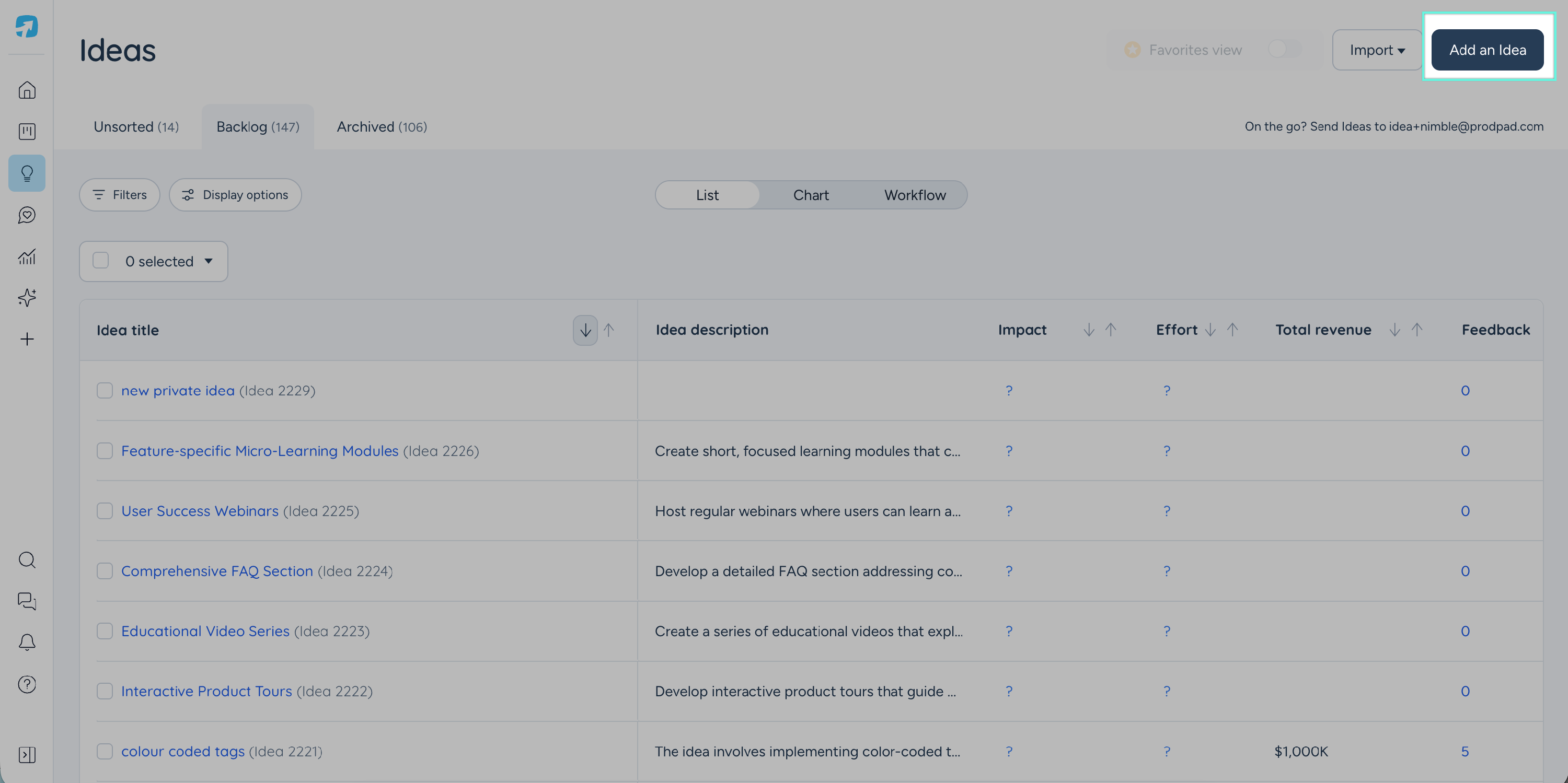Open the Help question mark icon
Image resolution: width=1568 pixels, height=783 pixels.
(x=27, y=684)
